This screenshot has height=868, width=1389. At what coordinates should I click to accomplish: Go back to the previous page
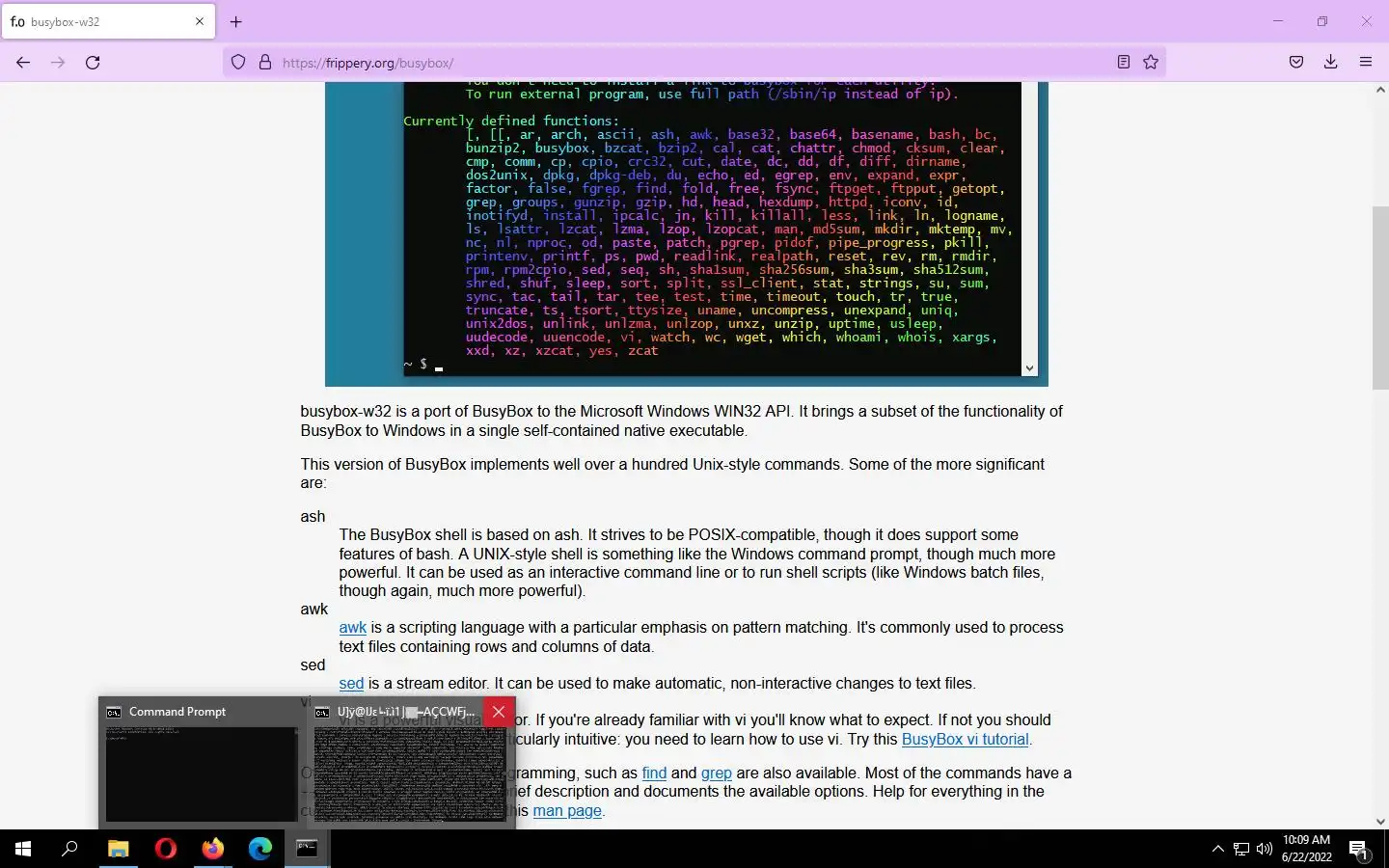(23, 63)
